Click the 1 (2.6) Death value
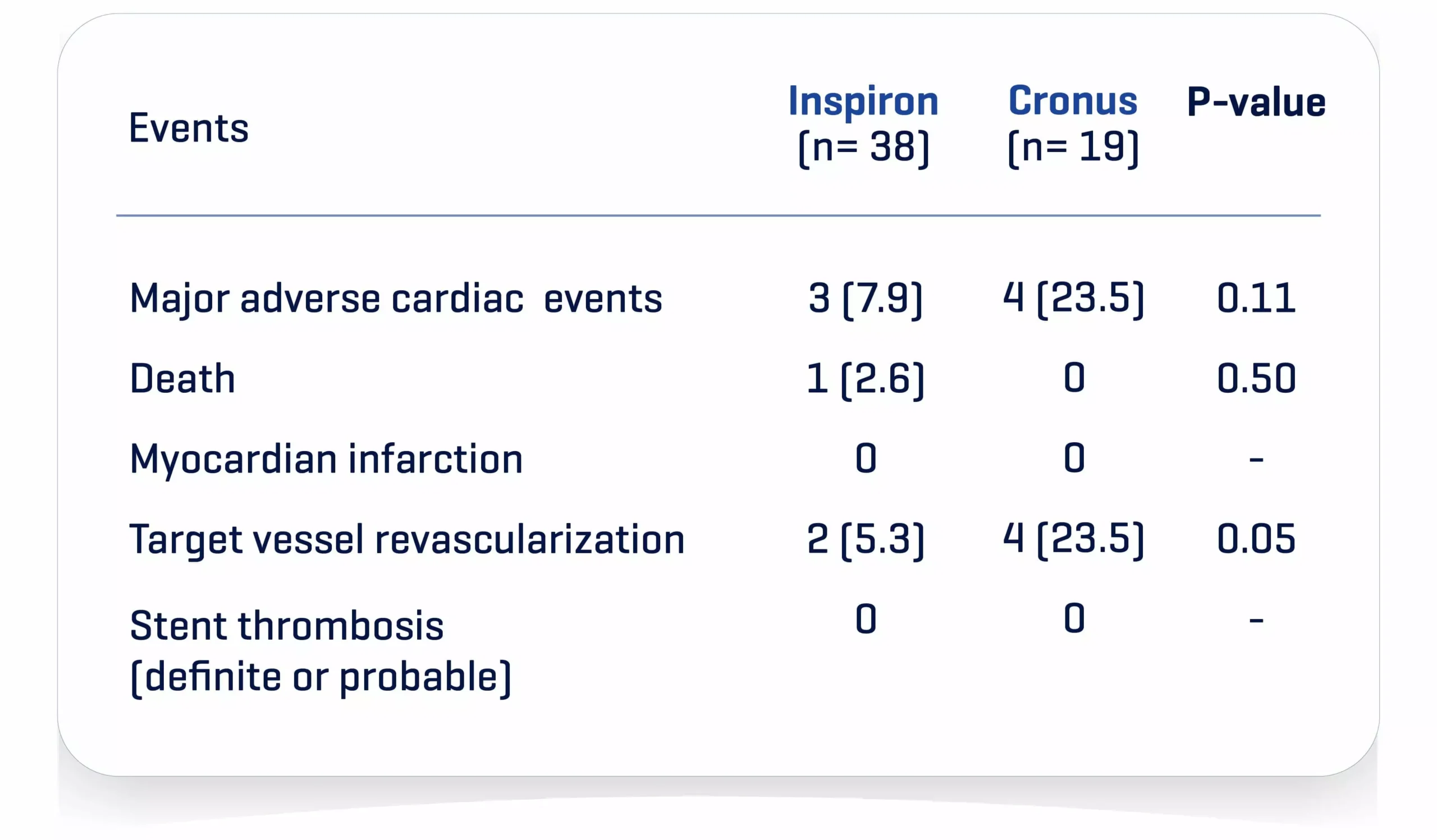This screenshot has width=1437, height=840. point(865,379)
